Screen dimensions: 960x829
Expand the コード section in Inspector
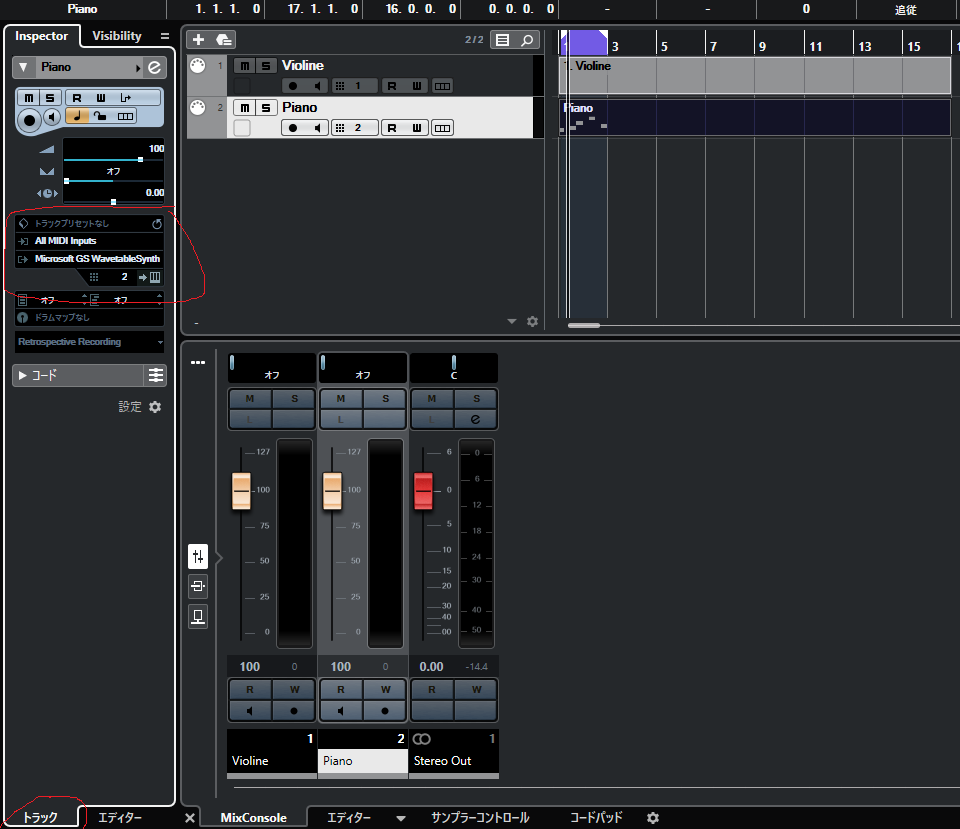[x=23, y=375]
